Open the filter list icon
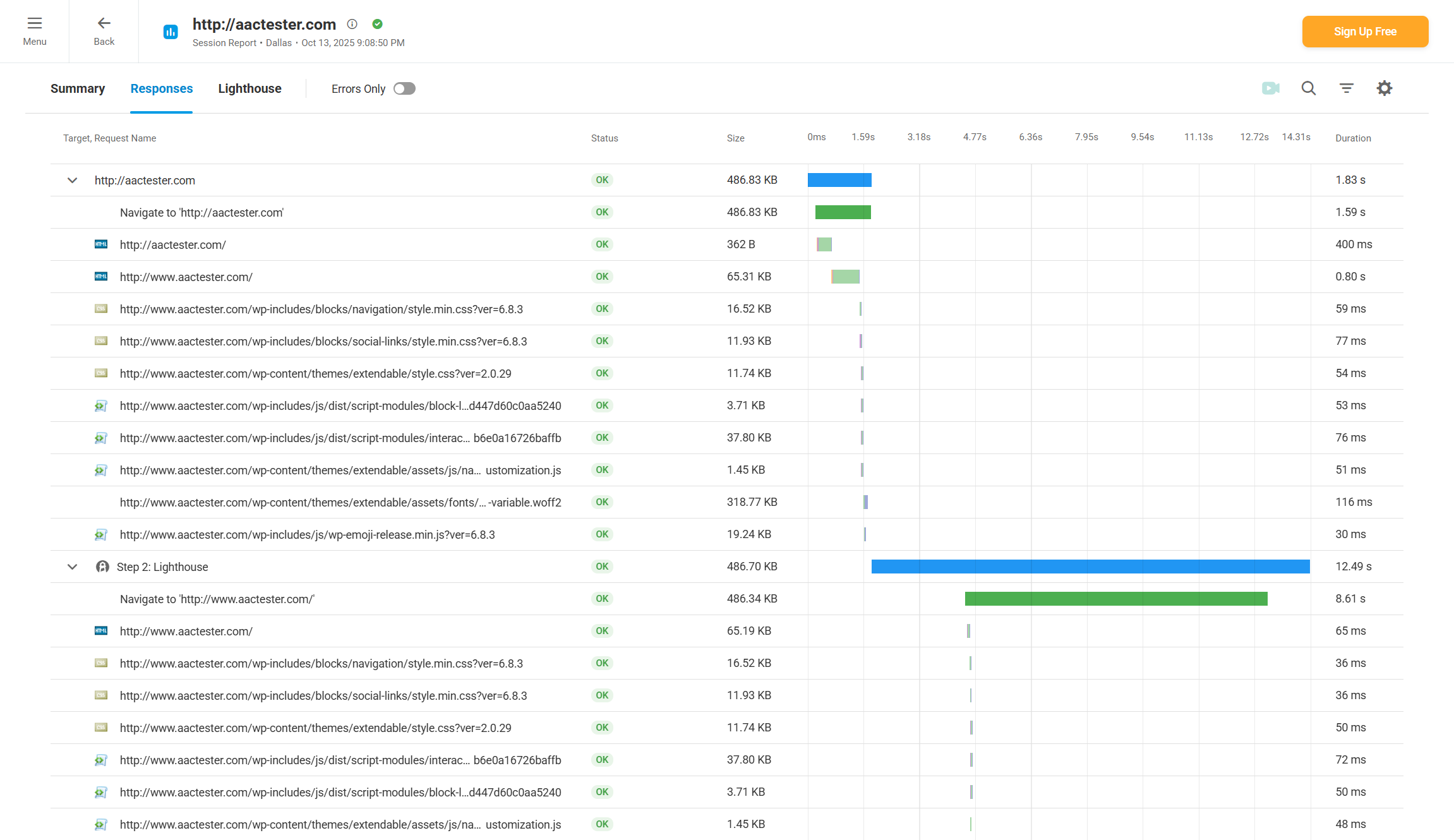 pos(1346,88)
